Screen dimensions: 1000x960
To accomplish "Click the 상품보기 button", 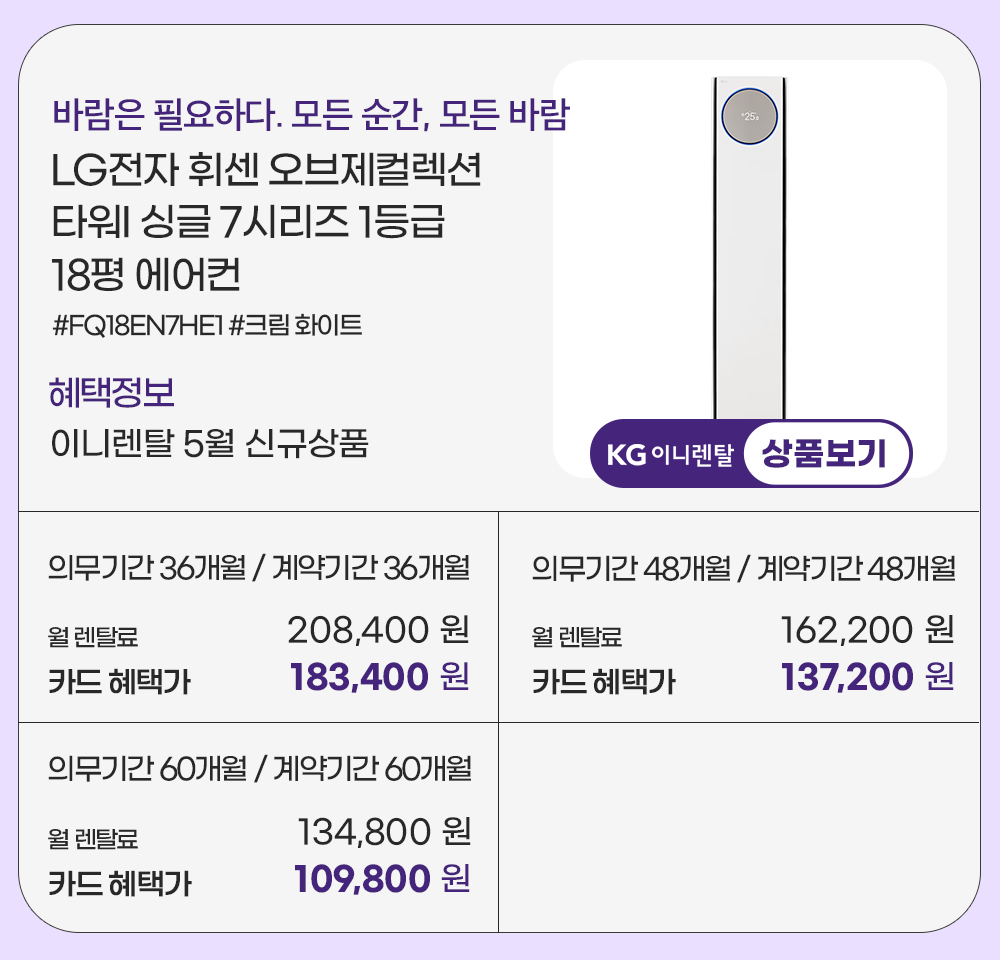I will point(826,455).
